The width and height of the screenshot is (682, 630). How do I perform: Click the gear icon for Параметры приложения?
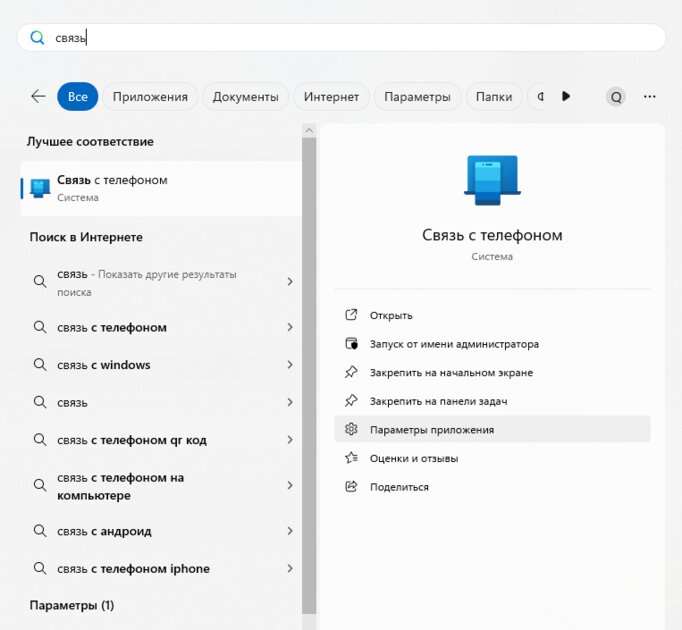click(x=351, y=429)
